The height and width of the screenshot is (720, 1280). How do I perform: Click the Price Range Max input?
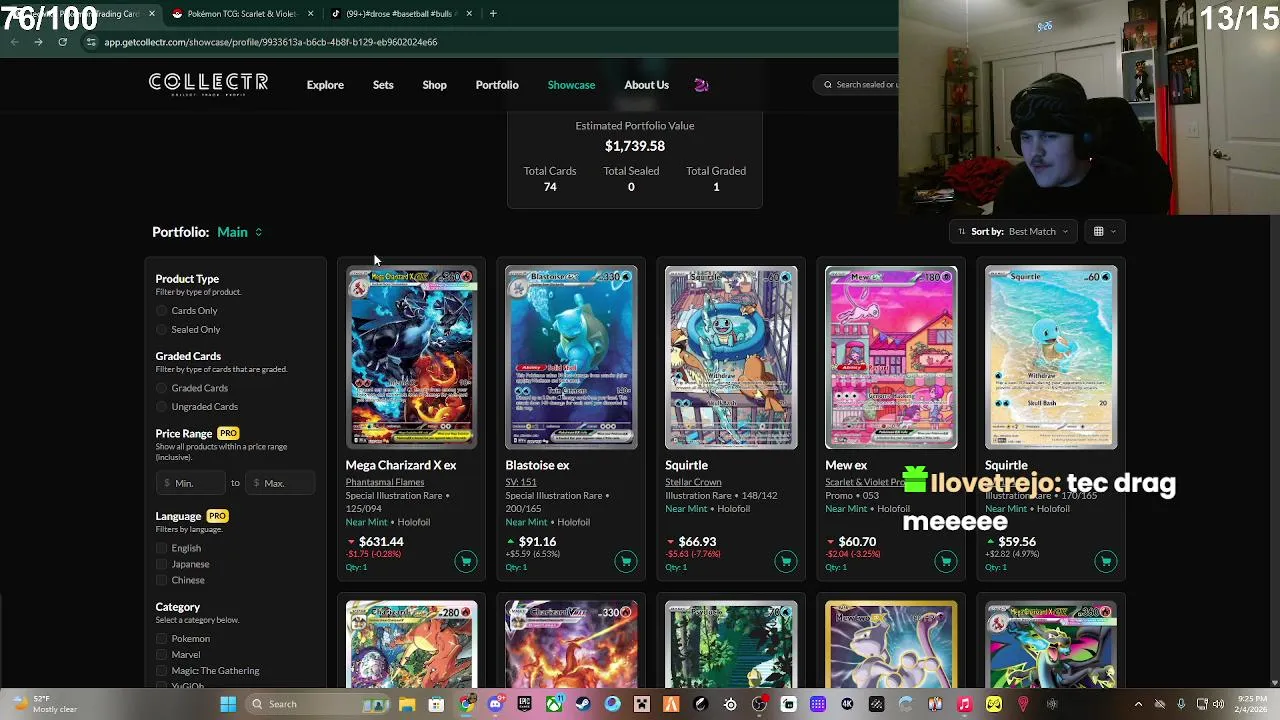282,483
